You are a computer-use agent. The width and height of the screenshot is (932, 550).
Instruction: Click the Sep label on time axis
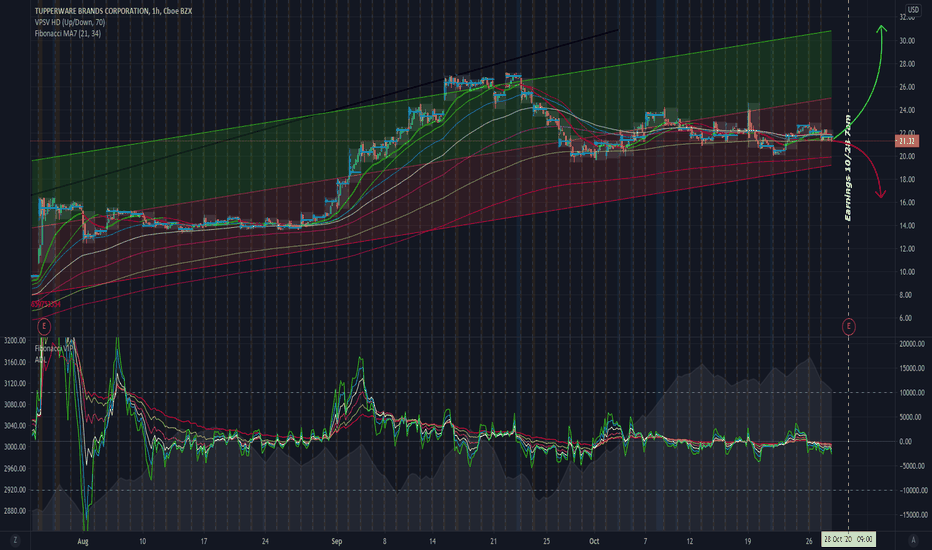click(337, 541)
